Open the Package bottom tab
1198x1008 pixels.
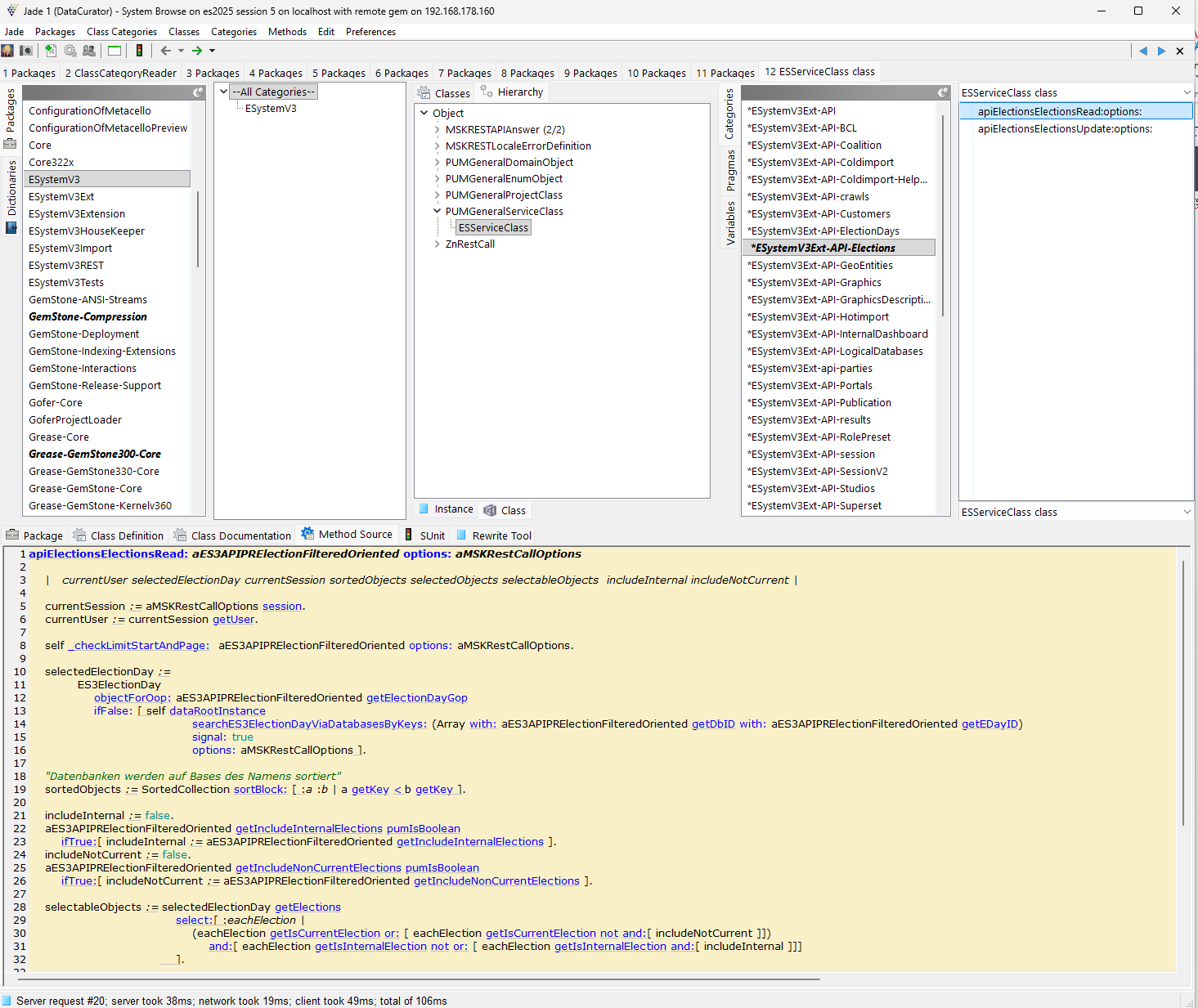[x=34, y=535]
